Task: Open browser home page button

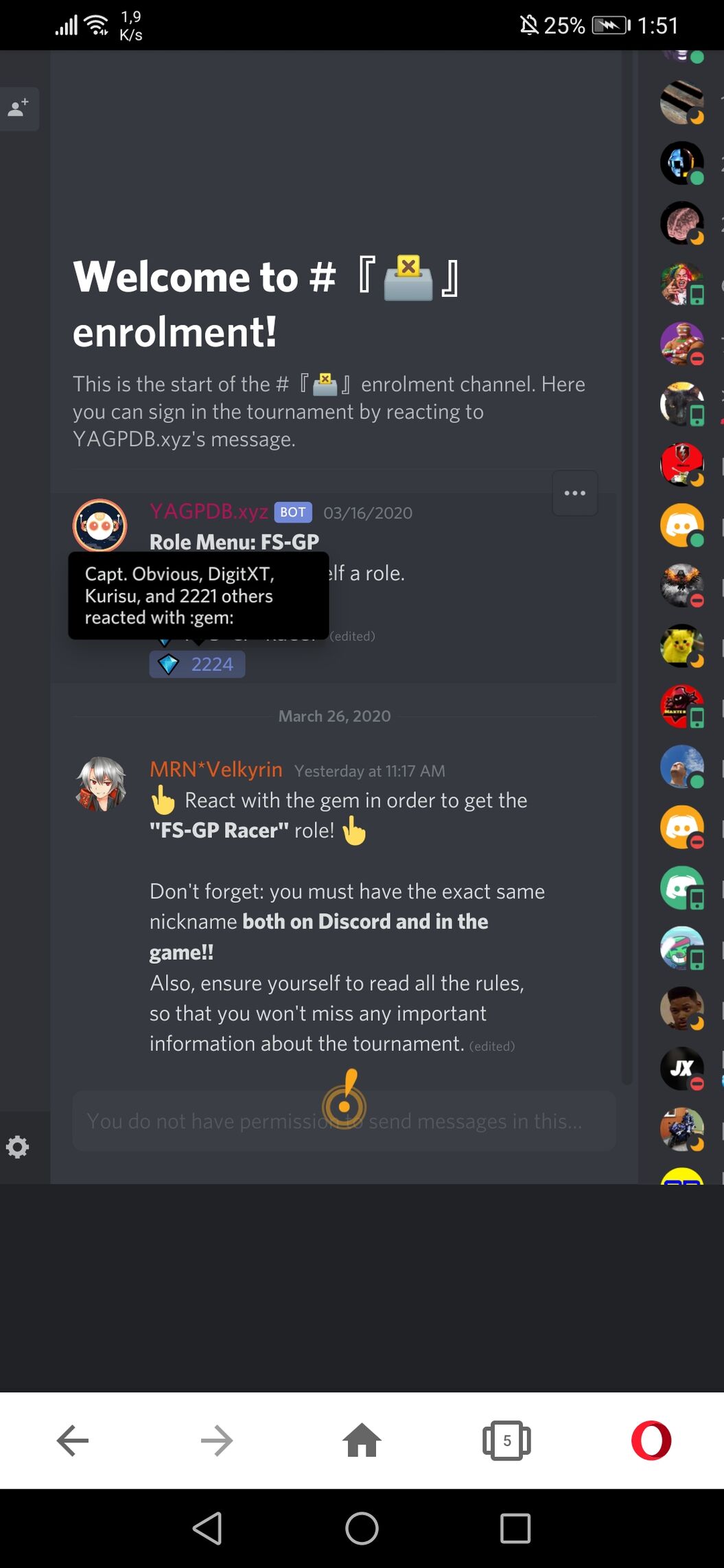Action: click(362, 1440)
